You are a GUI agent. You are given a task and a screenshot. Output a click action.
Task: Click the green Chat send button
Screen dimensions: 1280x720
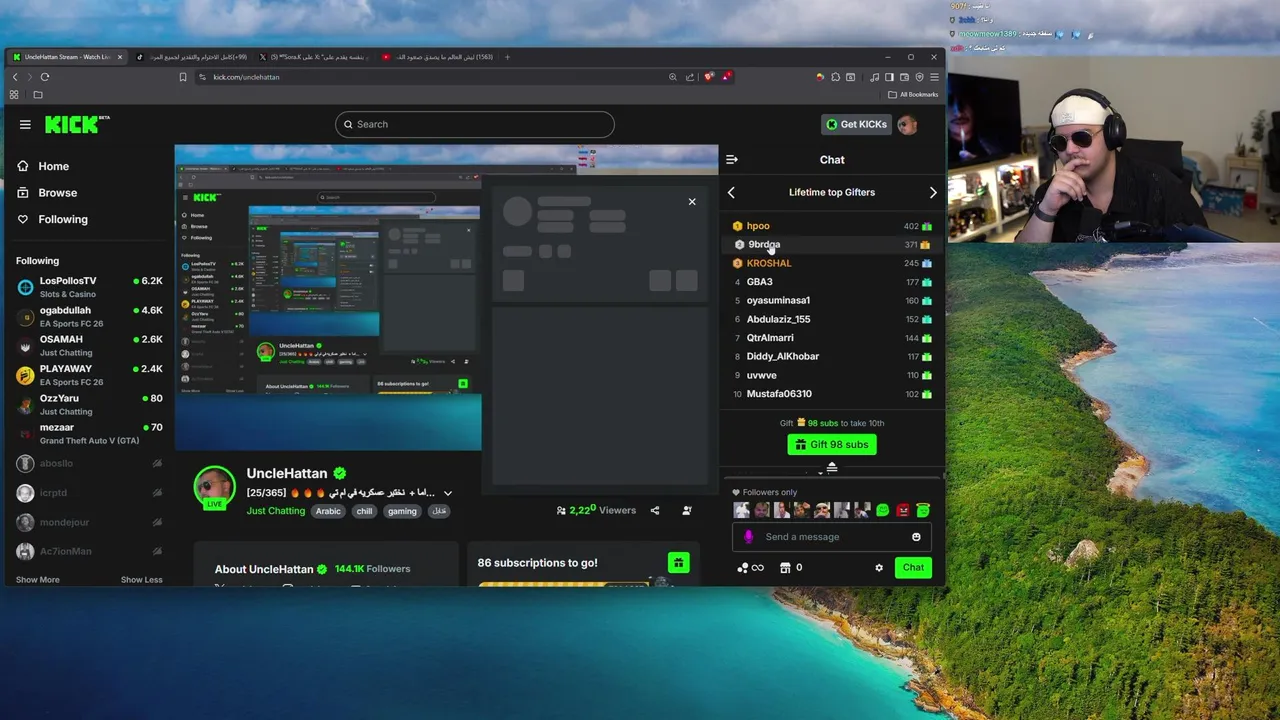tap(913, 567)
